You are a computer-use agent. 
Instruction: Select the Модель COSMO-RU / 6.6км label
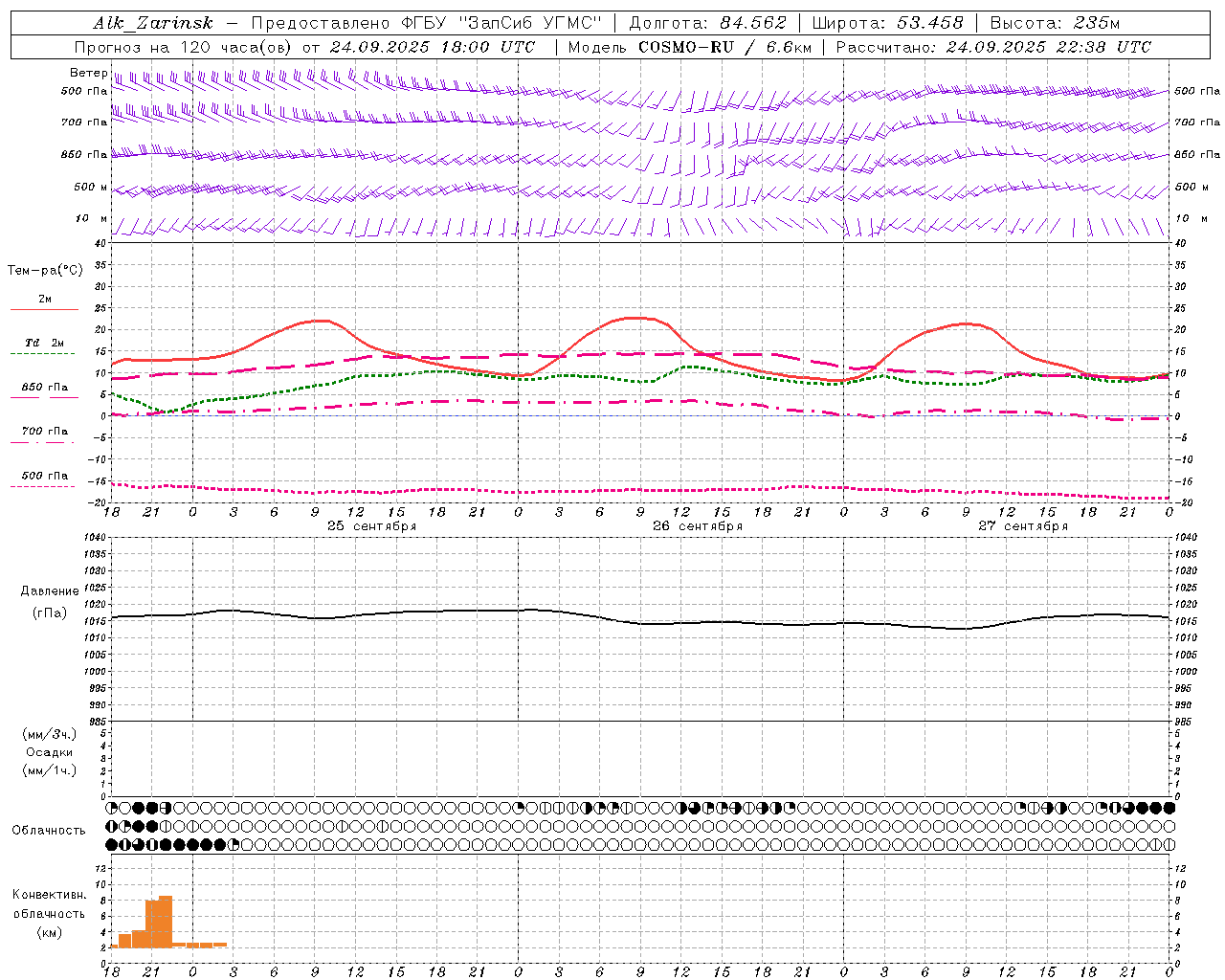click(x=689, y=47)
